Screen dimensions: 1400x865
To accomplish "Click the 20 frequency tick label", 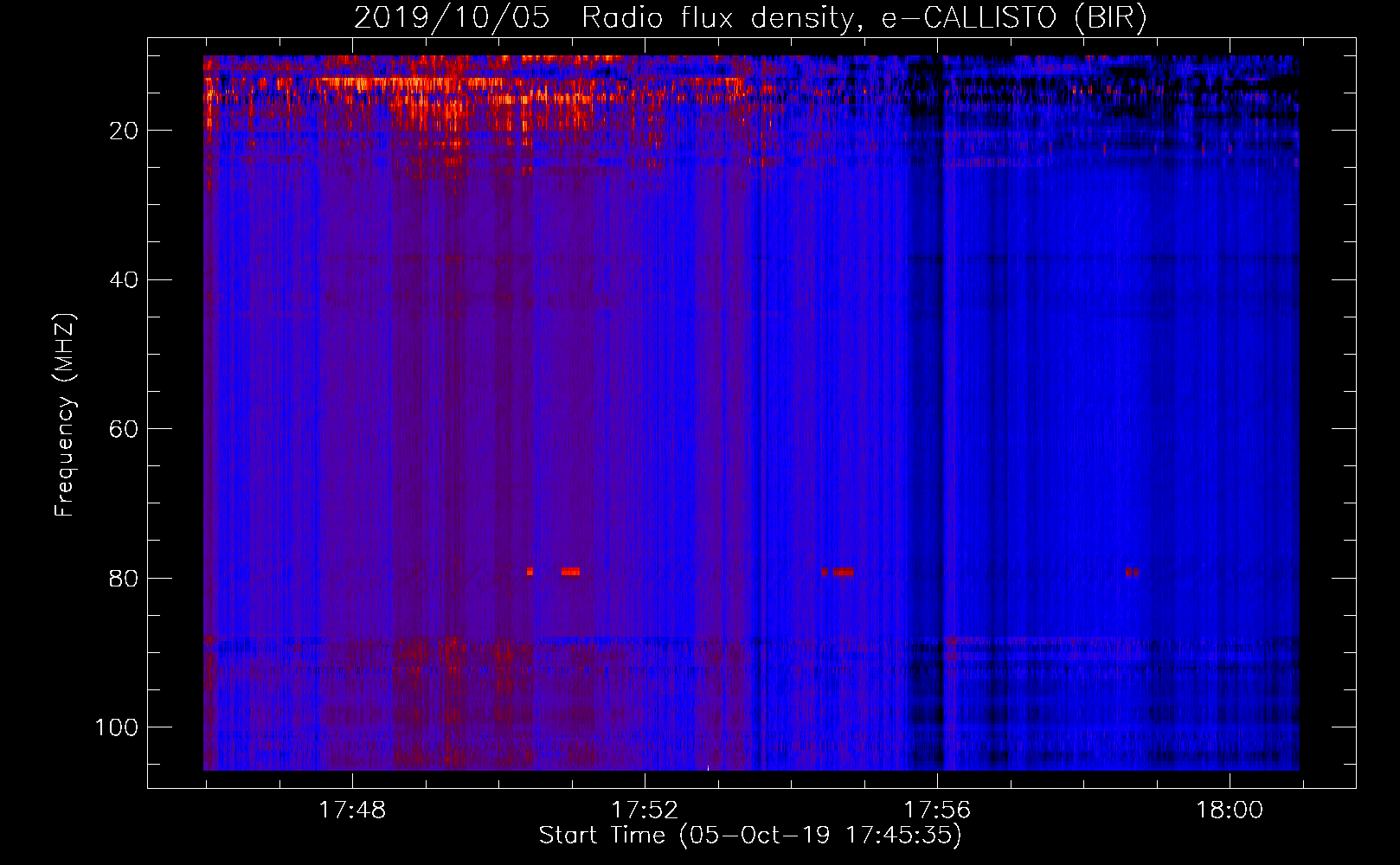I will point(125,131).
